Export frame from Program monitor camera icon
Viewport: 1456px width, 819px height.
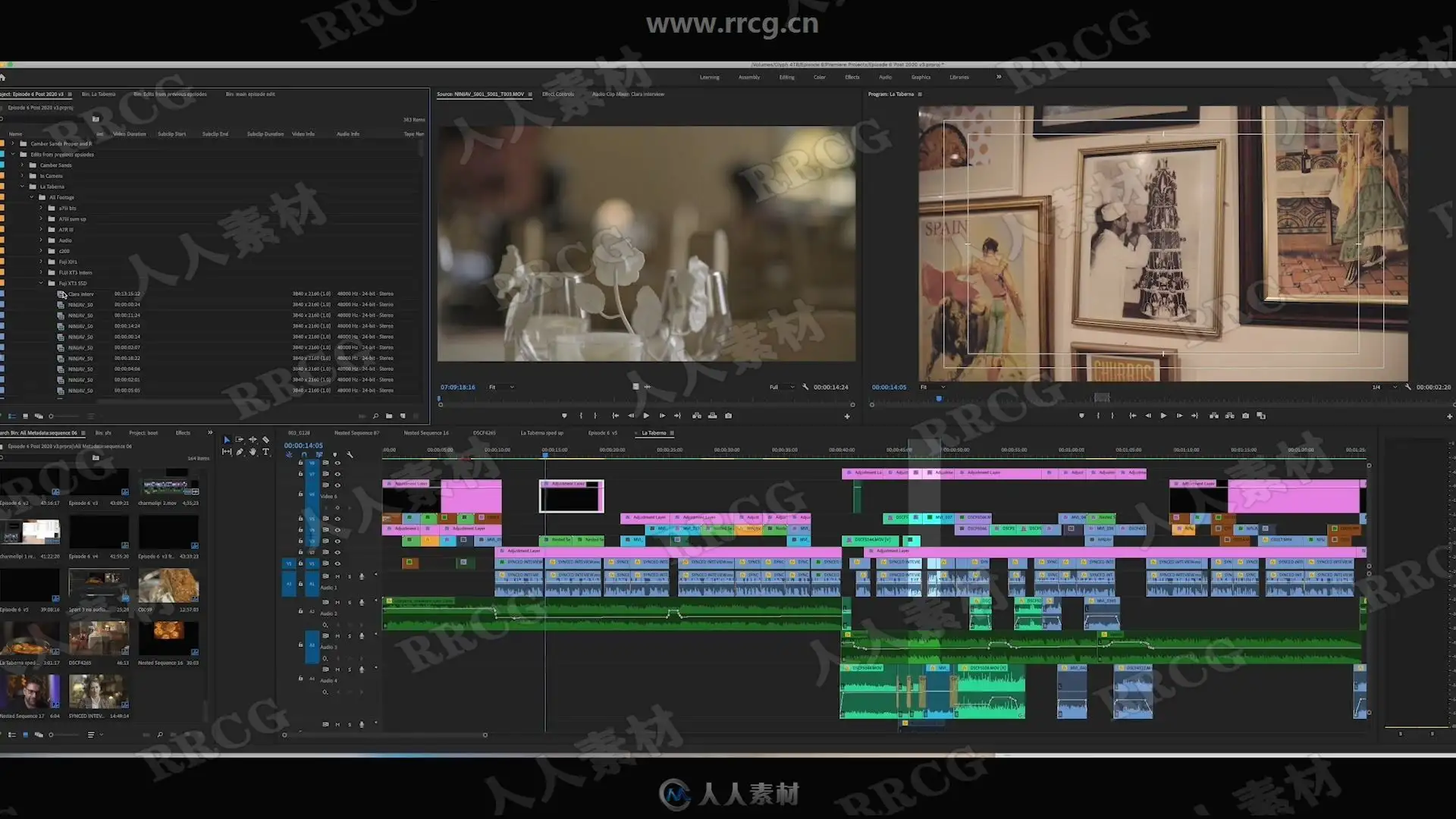pyautogui.click(x=1245, y=416)
